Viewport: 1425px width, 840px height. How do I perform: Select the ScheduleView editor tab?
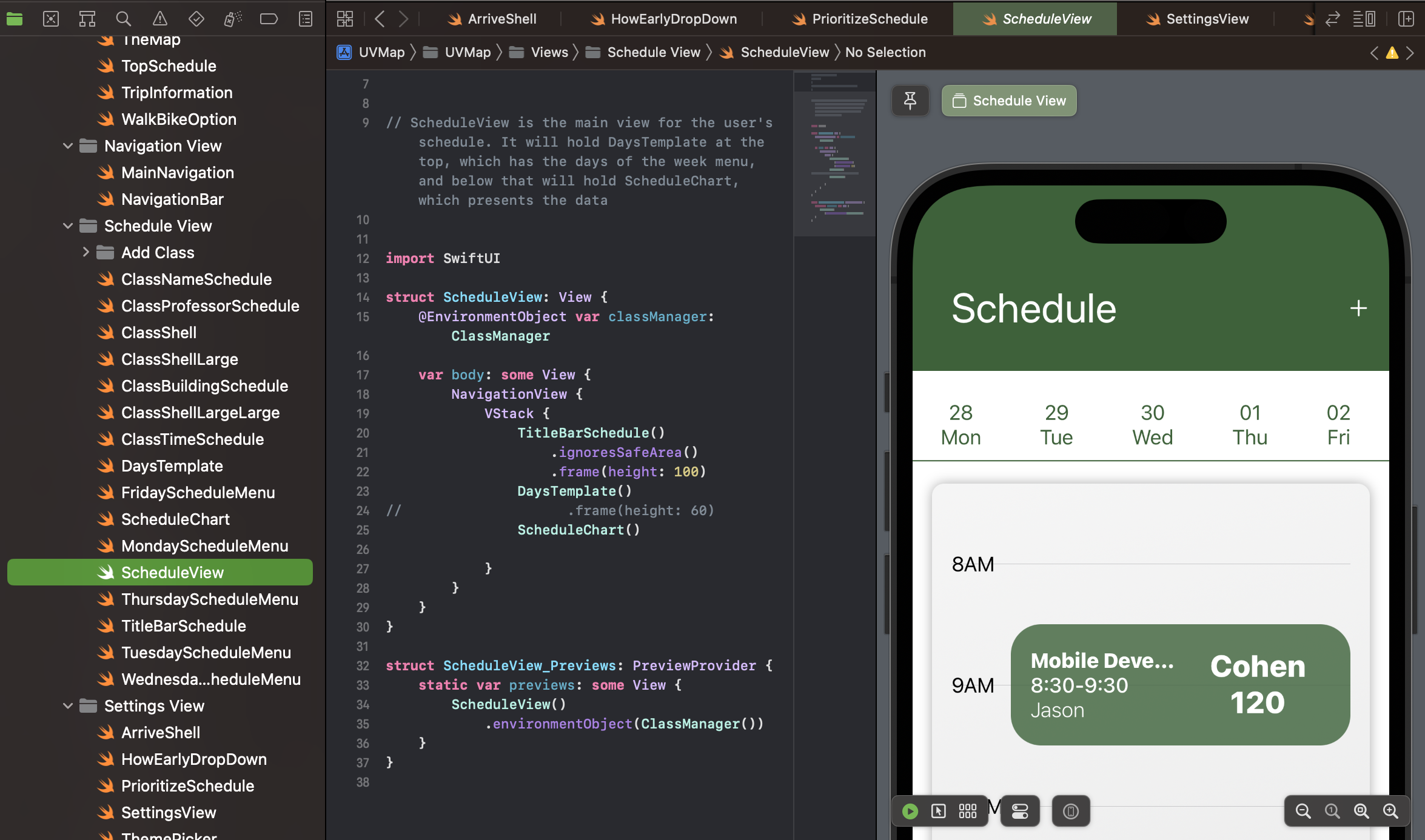click(1036, 19)
